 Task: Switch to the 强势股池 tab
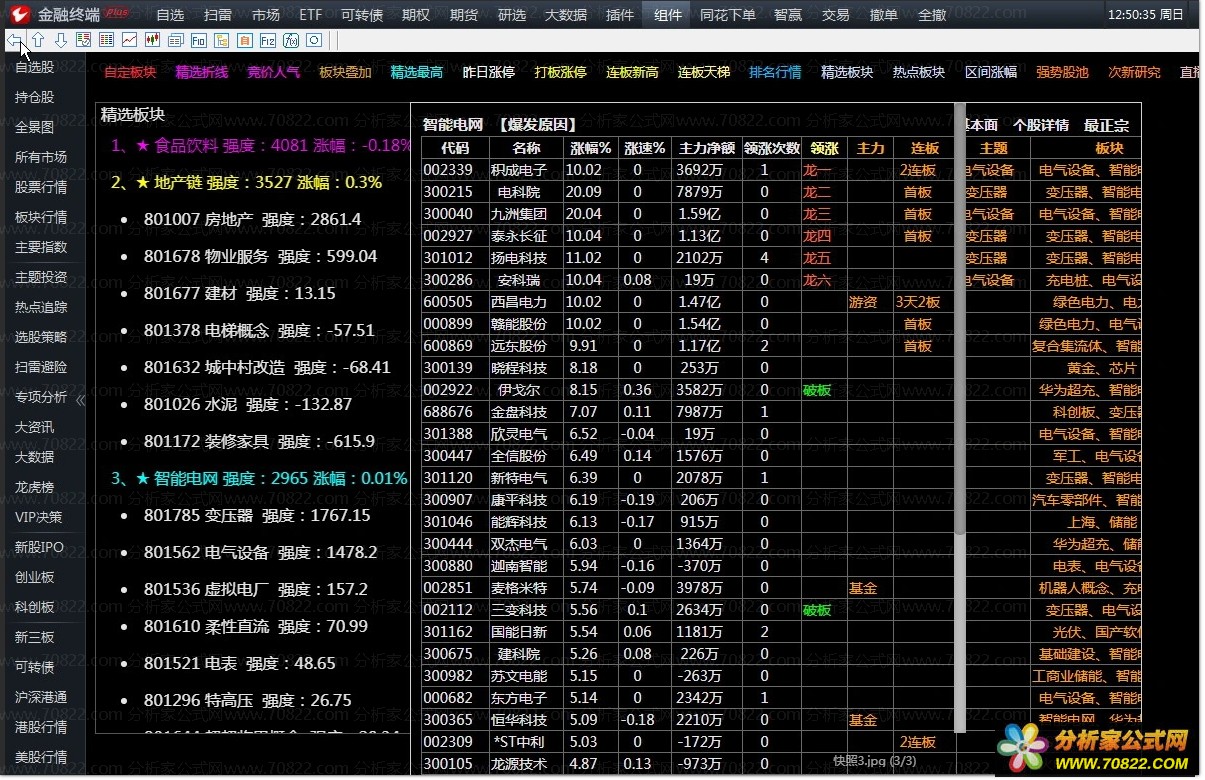(1062, 72)
